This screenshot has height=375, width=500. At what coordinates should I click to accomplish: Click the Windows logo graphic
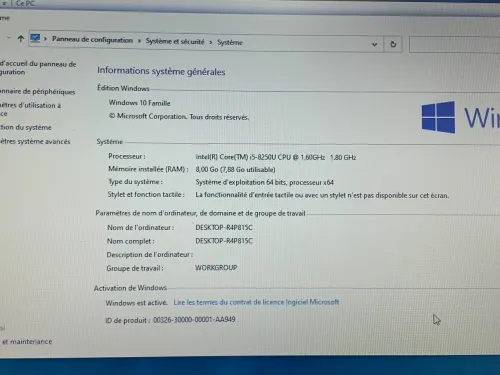438,117
